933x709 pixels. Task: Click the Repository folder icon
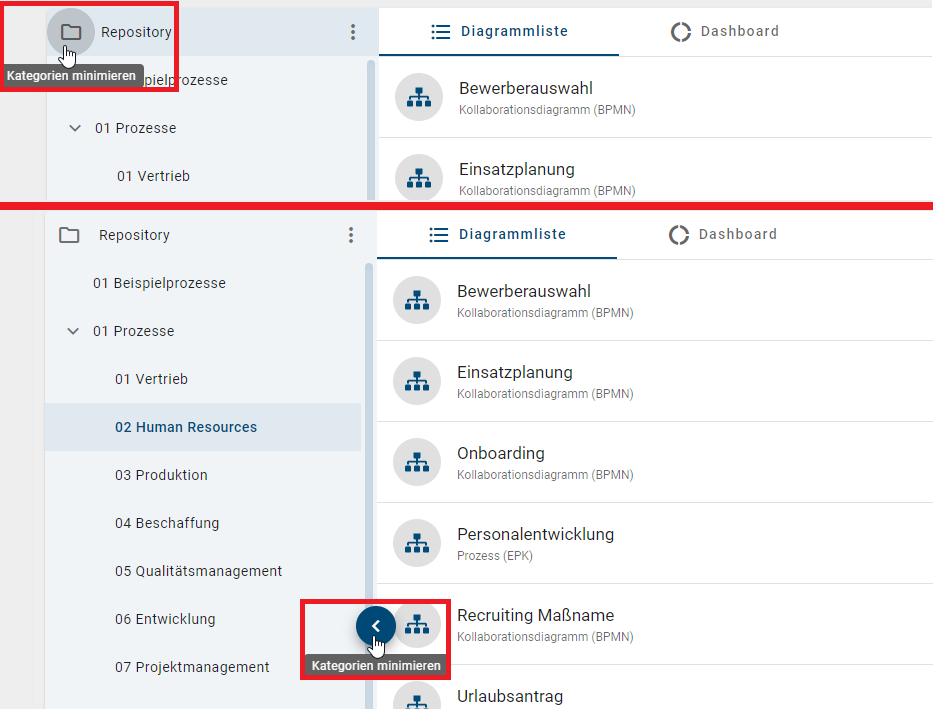coord(69,234)
